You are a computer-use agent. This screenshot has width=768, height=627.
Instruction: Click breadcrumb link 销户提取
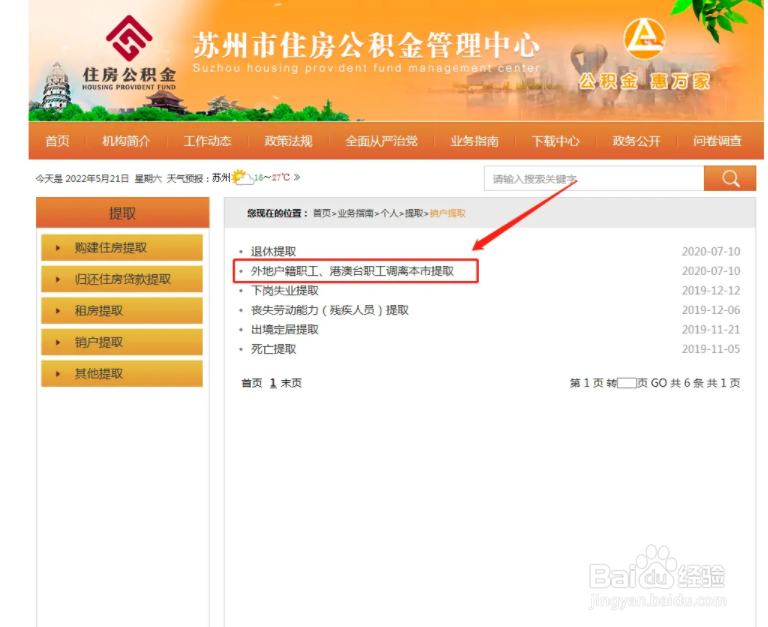click(448, 213)
